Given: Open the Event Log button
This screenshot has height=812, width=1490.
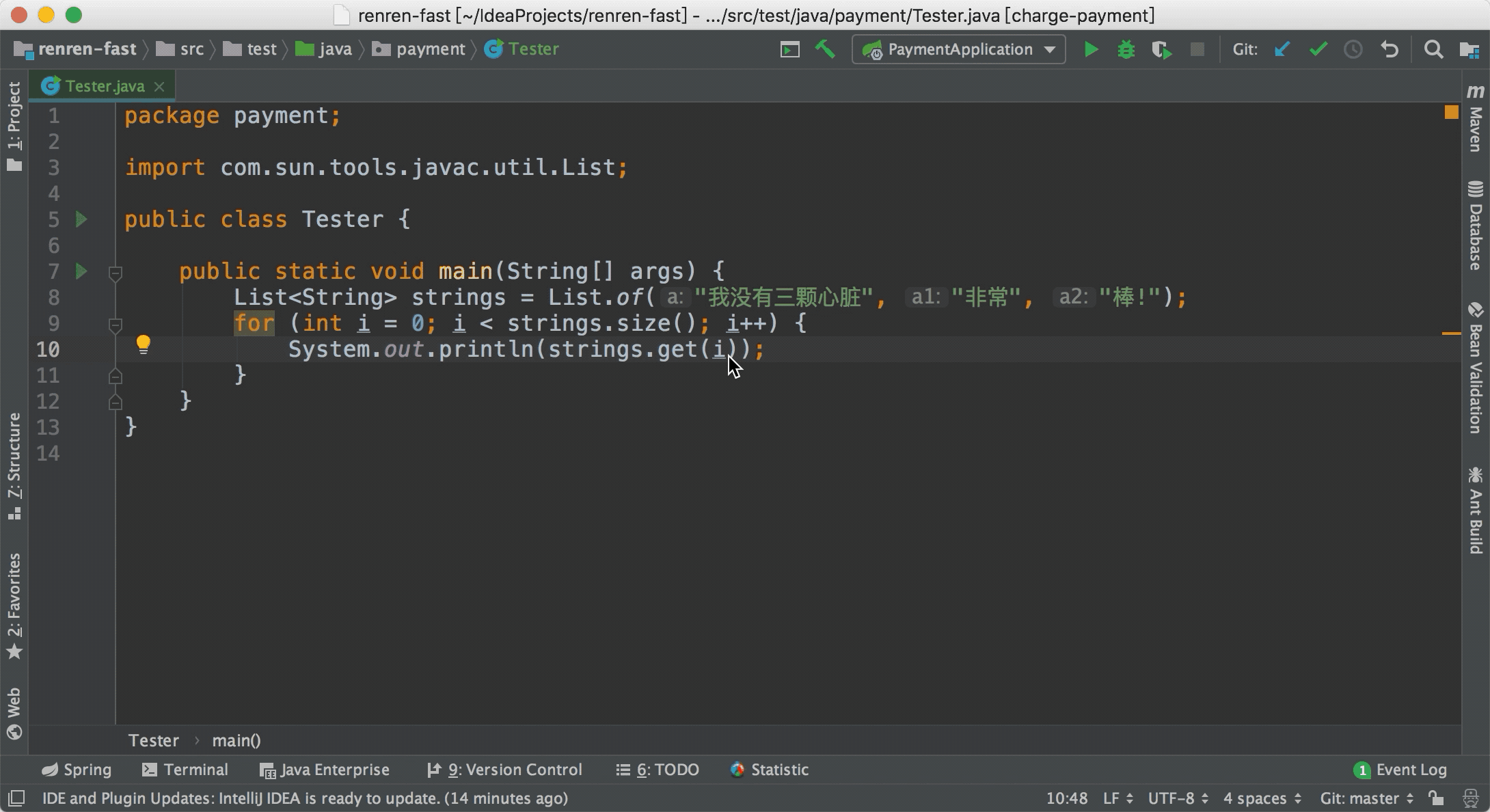Looking at the screenshot, I should (x=1400, y=770).
